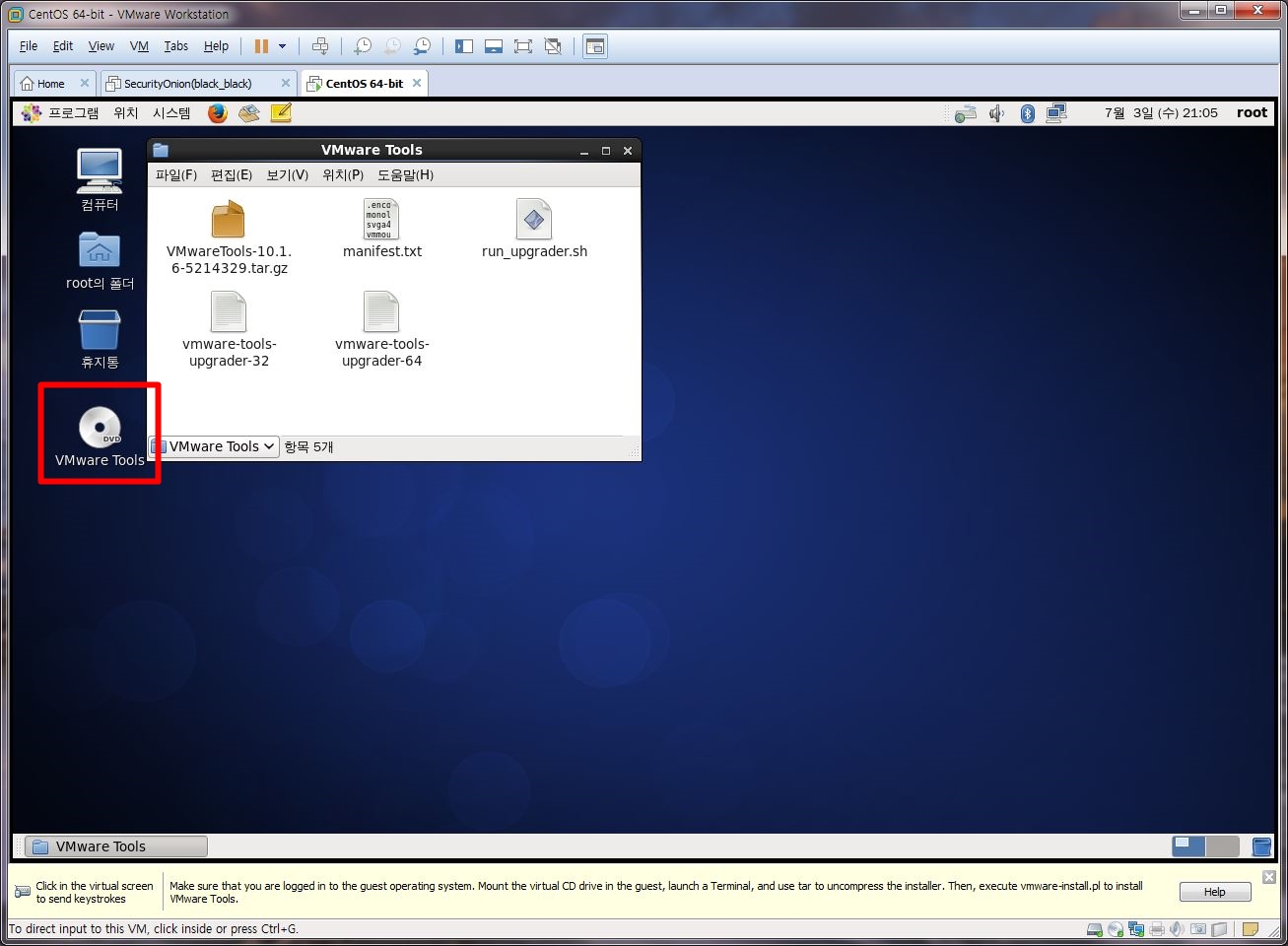
Task: Click the volume speaker icon in guest panel
Action: [x=997, y=113]
